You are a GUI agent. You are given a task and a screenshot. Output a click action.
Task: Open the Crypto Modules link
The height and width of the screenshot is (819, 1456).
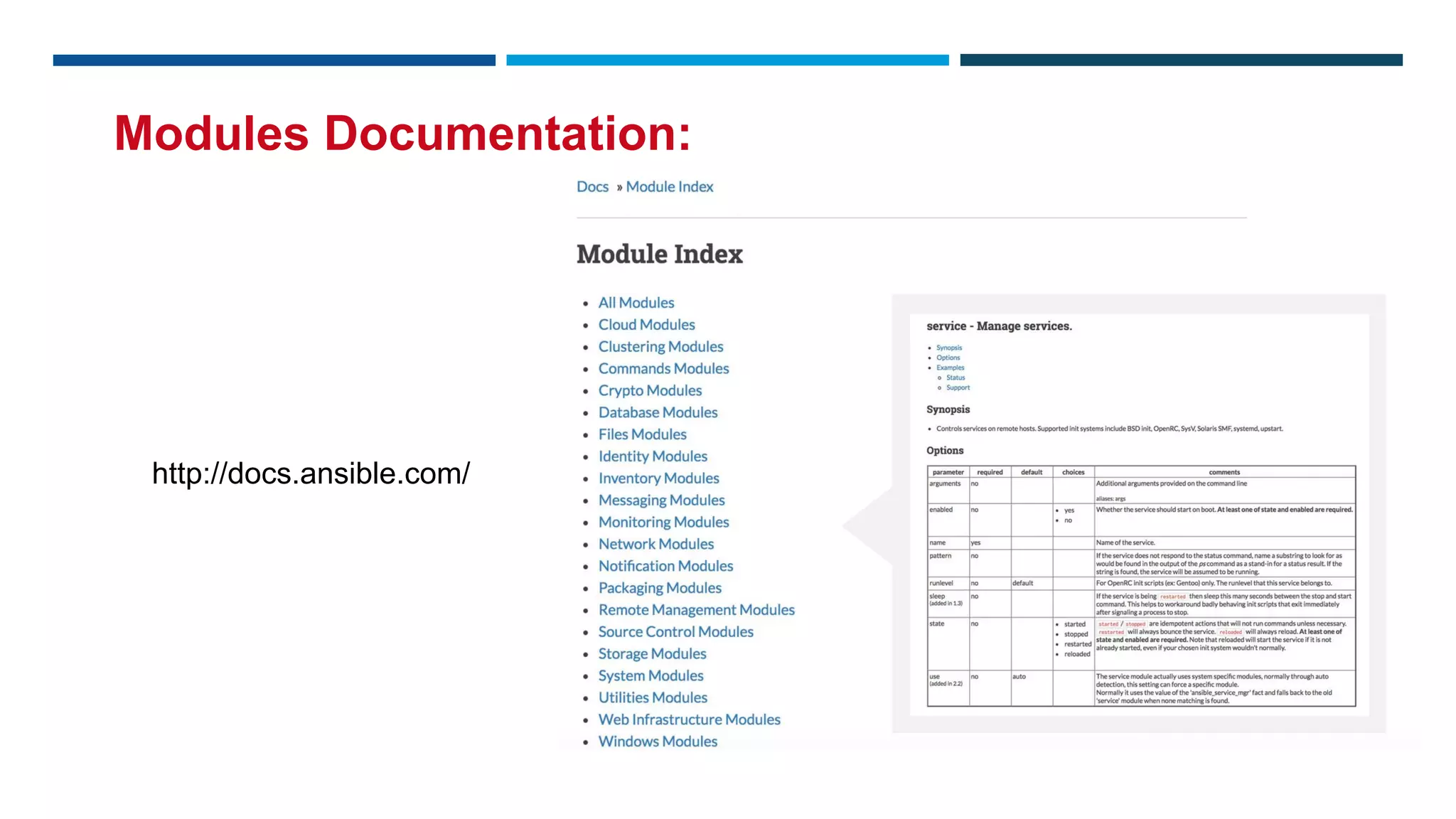pyautogui.click(x=650, y=391)
